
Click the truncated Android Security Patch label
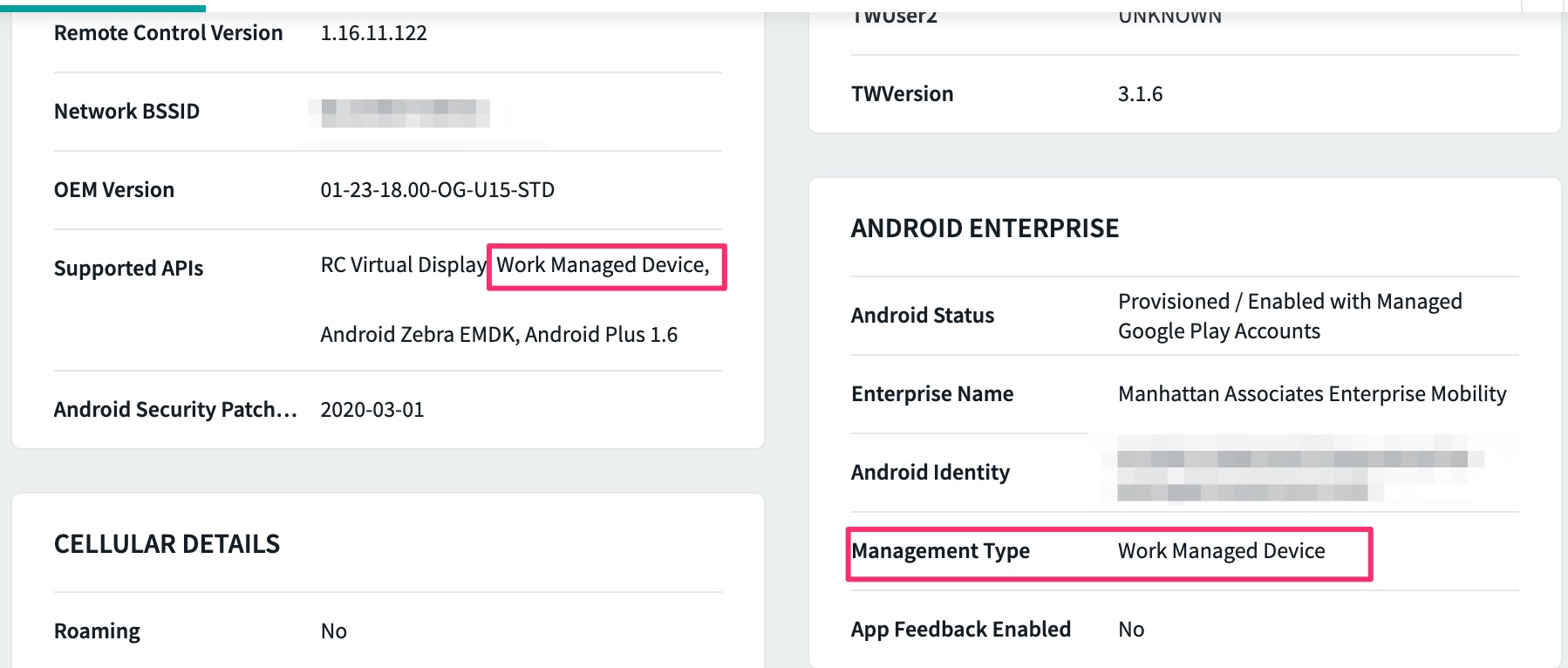coord(175,410)
